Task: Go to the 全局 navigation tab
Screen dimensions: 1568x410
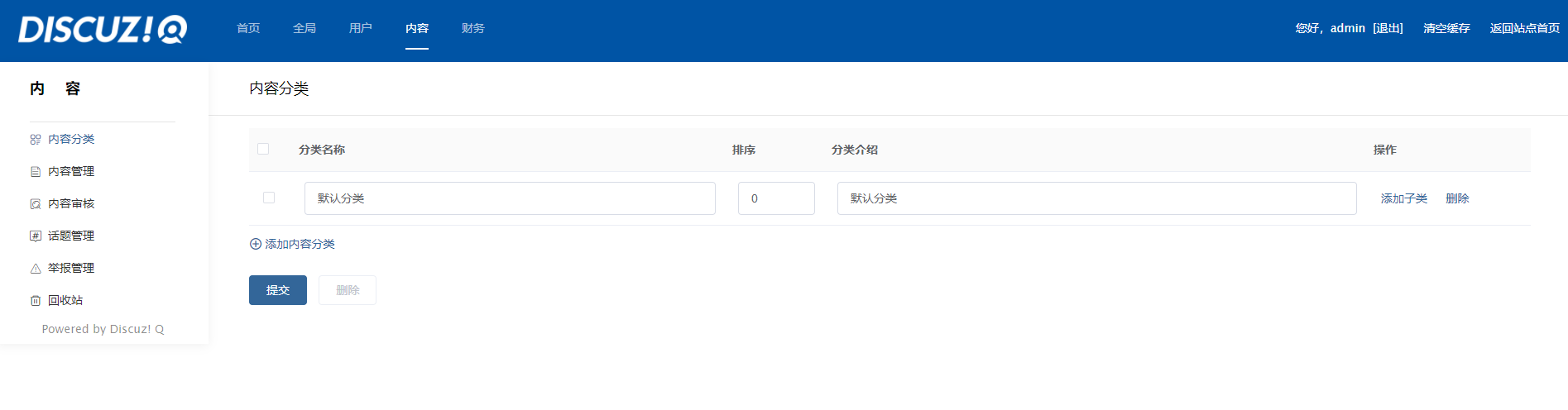Action: [x=304, y=28]
